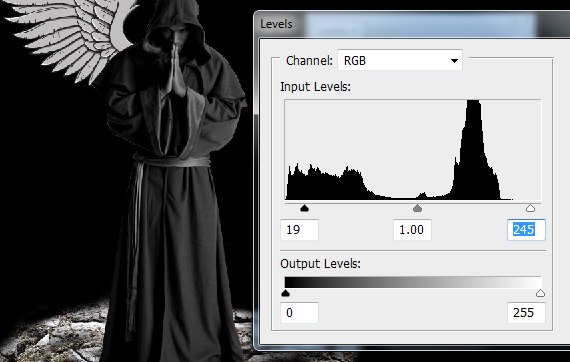Select the gray midtone slider handle
This screenshot has height=362, width=570.
pos(417,208)
